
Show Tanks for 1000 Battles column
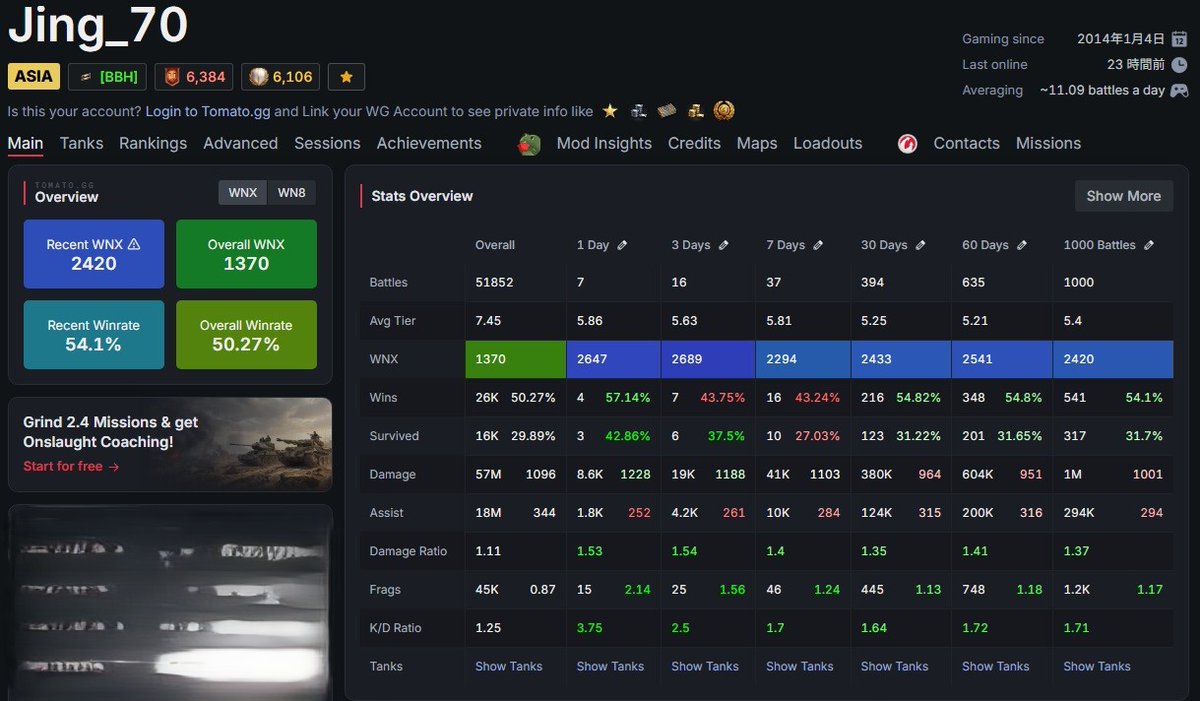point(1097,666)
